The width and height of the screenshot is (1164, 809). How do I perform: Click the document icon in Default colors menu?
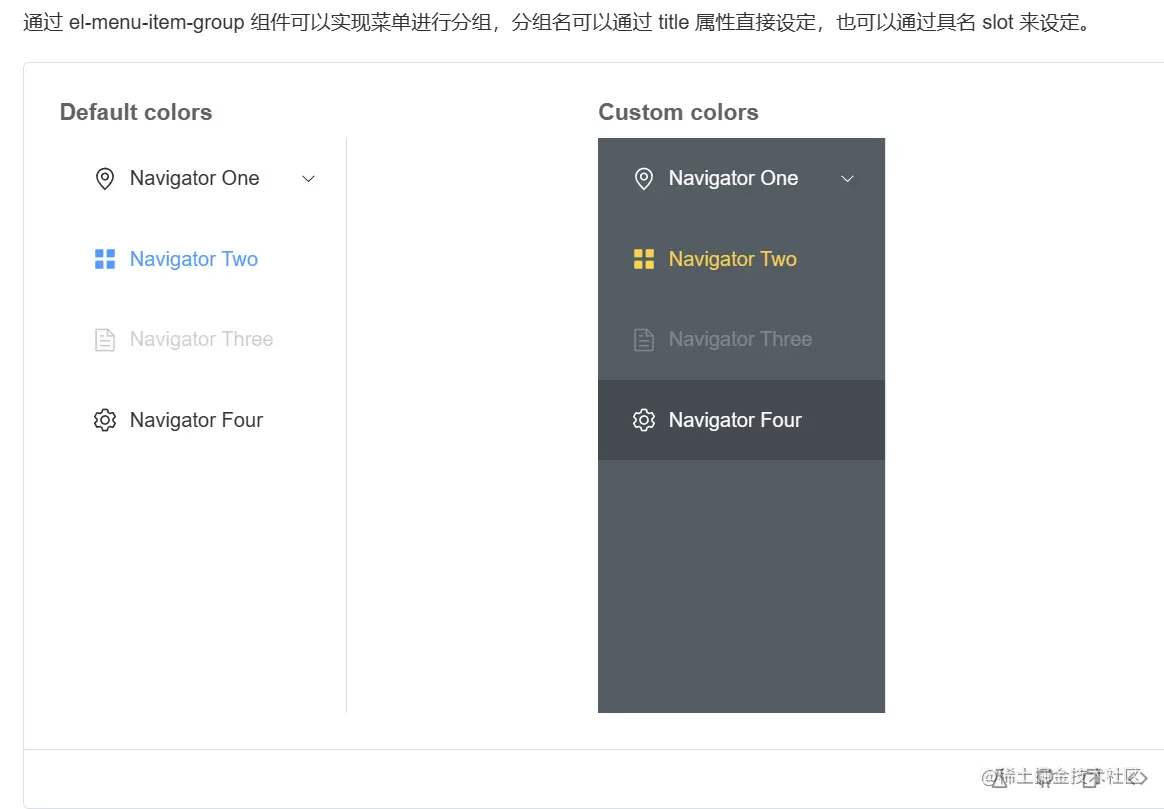pyautogui.click(x=105, y=340)
